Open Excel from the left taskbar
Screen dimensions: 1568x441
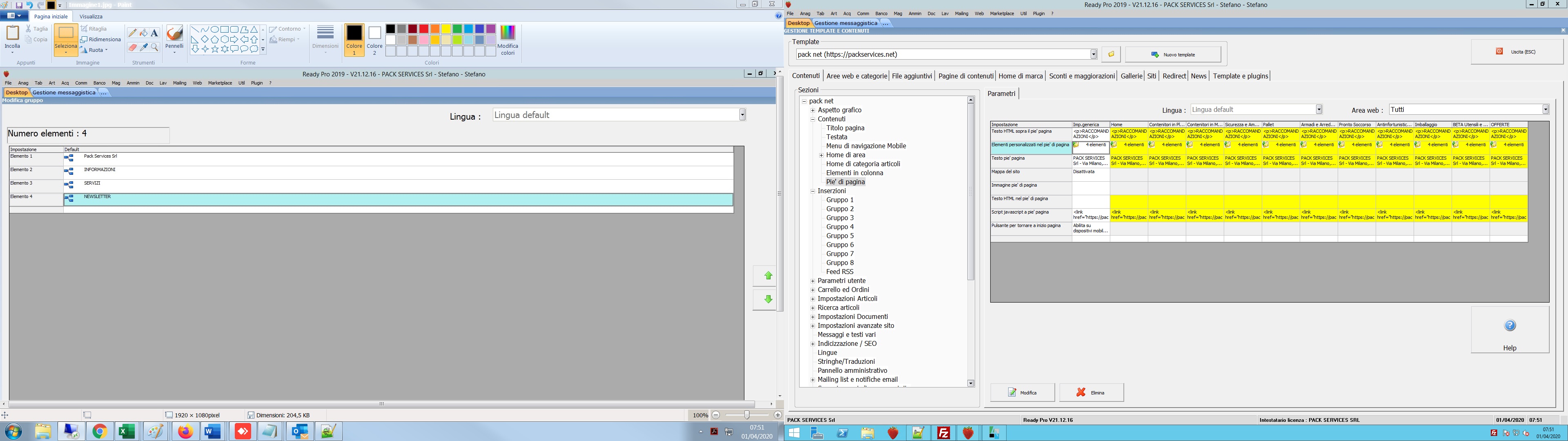click(127, 432)
